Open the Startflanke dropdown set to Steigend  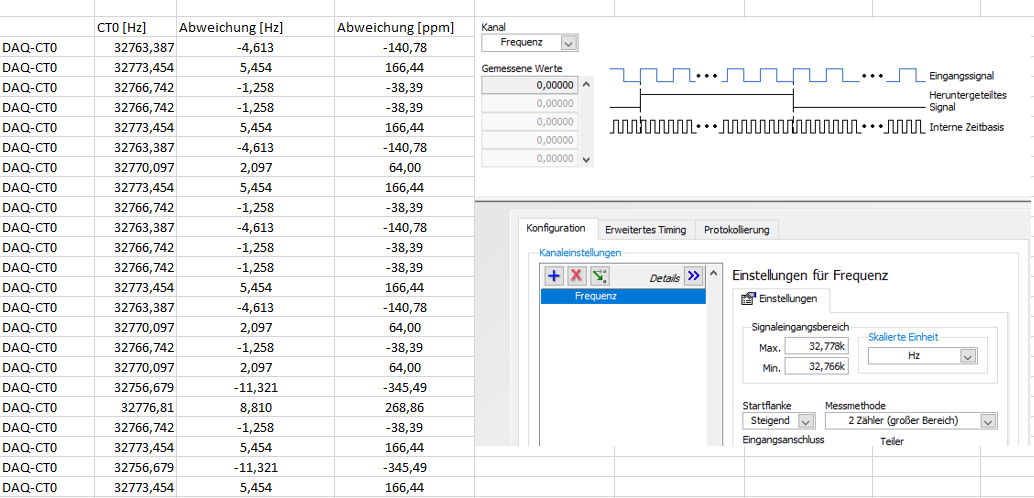[x=806, y=421]
